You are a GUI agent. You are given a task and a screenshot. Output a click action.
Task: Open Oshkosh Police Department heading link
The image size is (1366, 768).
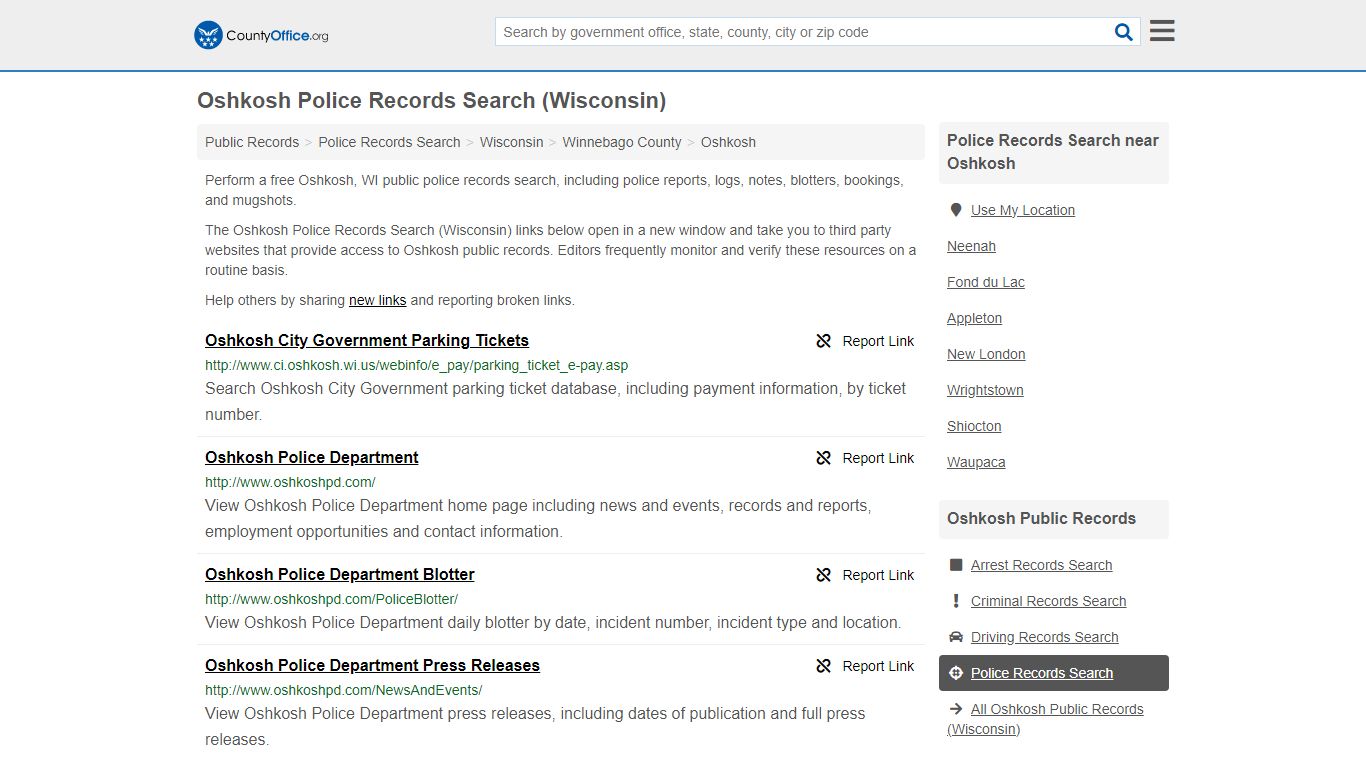click(x=312, y=457)
